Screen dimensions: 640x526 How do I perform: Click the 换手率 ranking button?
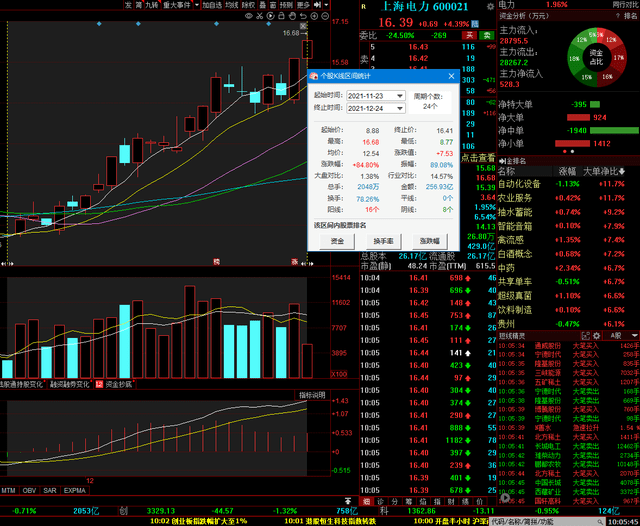pyautogui.click(x=383, y=241)
